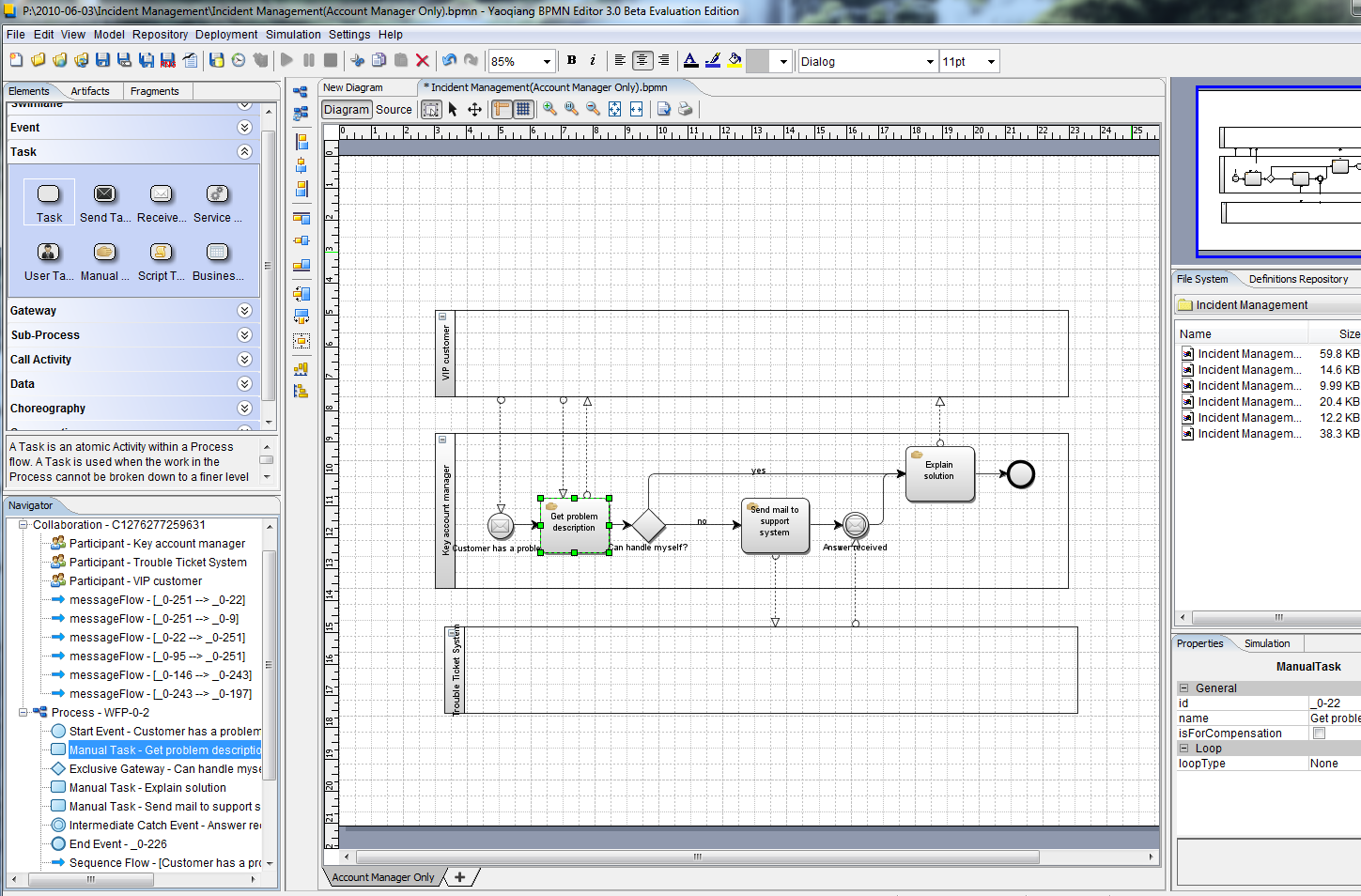Open the Repository menu

click(x=160, y=35)
